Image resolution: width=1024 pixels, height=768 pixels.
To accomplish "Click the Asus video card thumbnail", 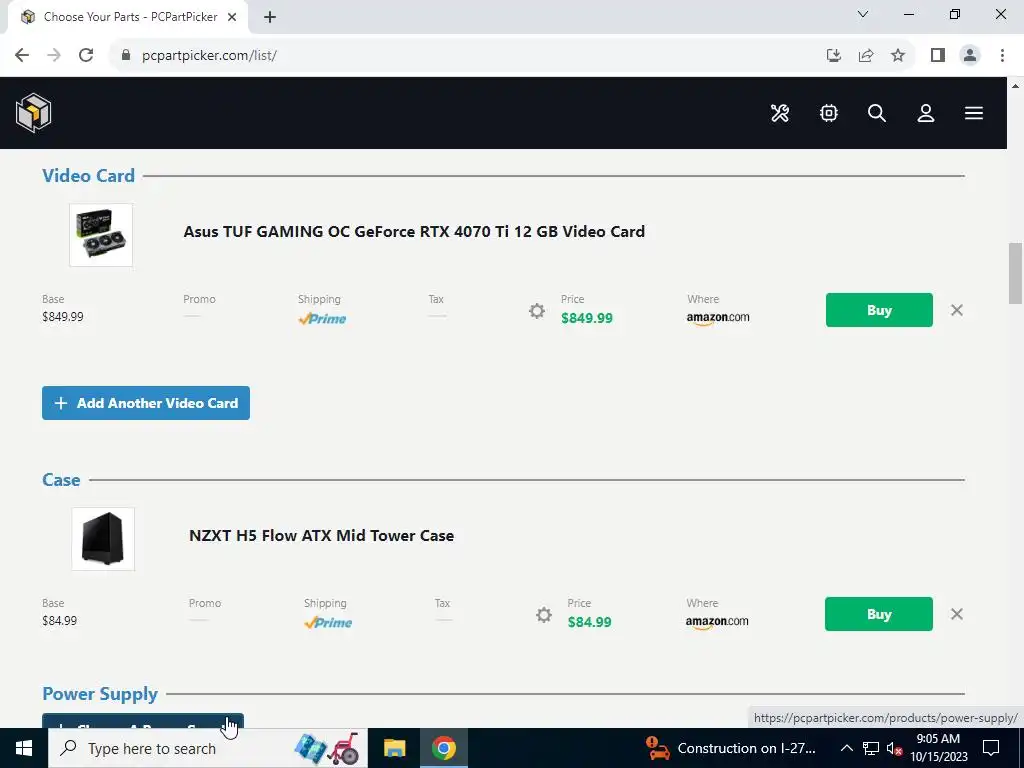I will click(101, 235).
